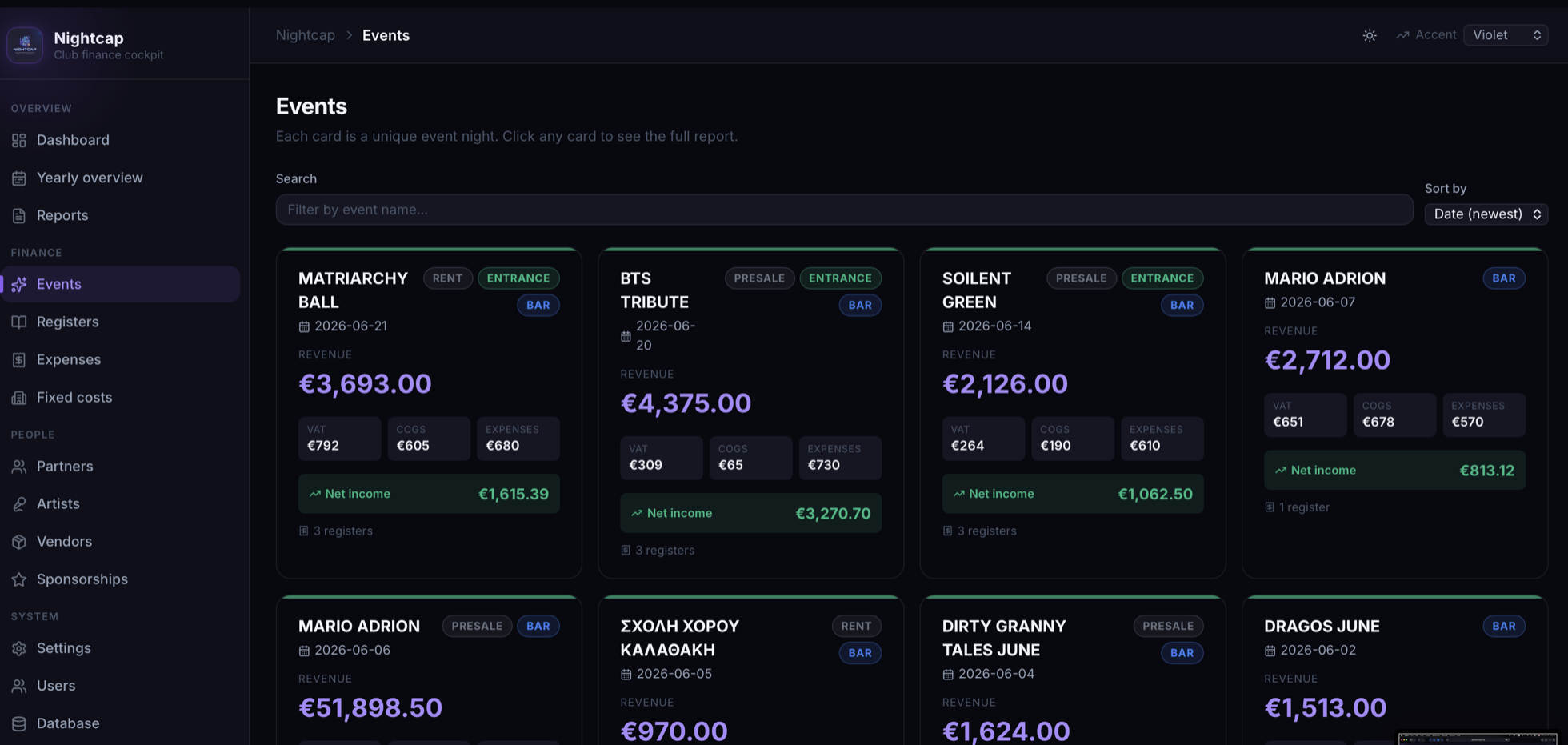Go to Yearly overview page
Screen dimensions: 1568x745
(120, 178)
